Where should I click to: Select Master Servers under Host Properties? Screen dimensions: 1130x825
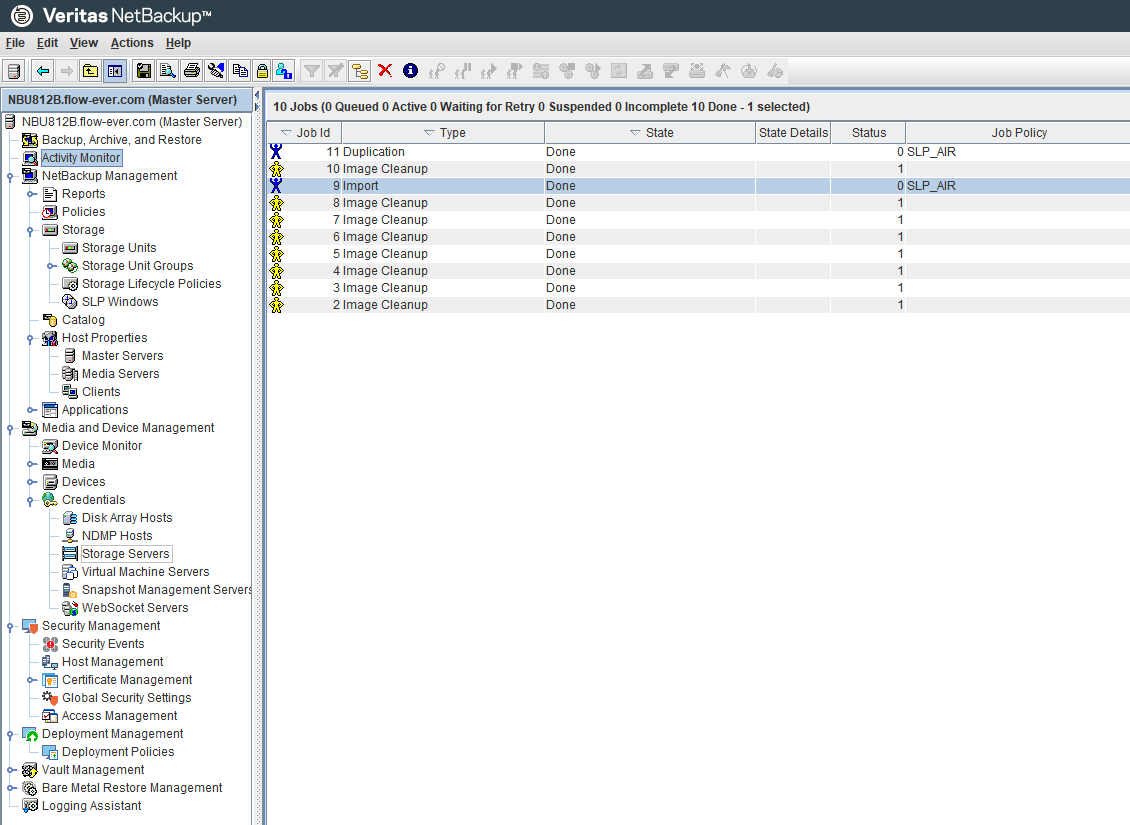123,356
